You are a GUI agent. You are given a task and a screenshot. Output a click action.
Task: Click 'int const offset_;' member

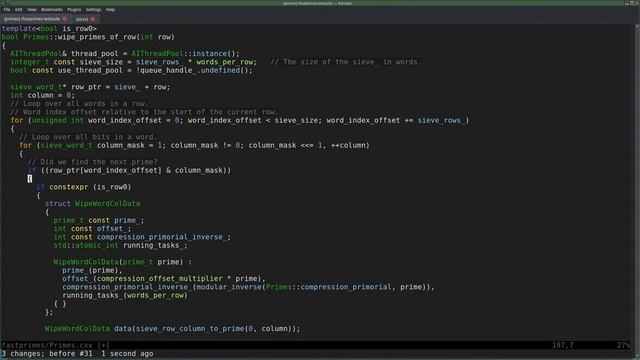92,229
